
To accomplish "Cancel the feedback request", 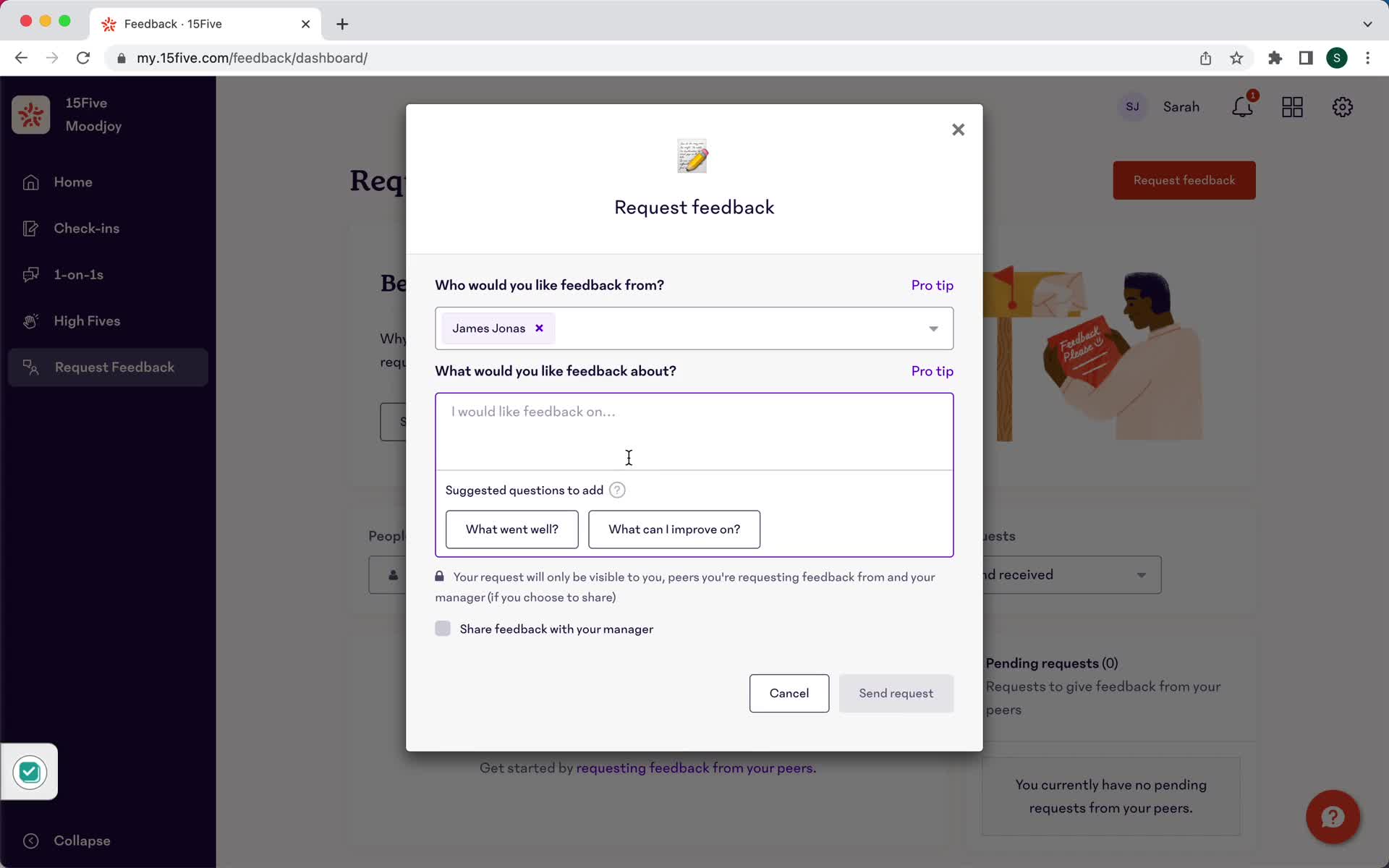I will pos(789,693).
